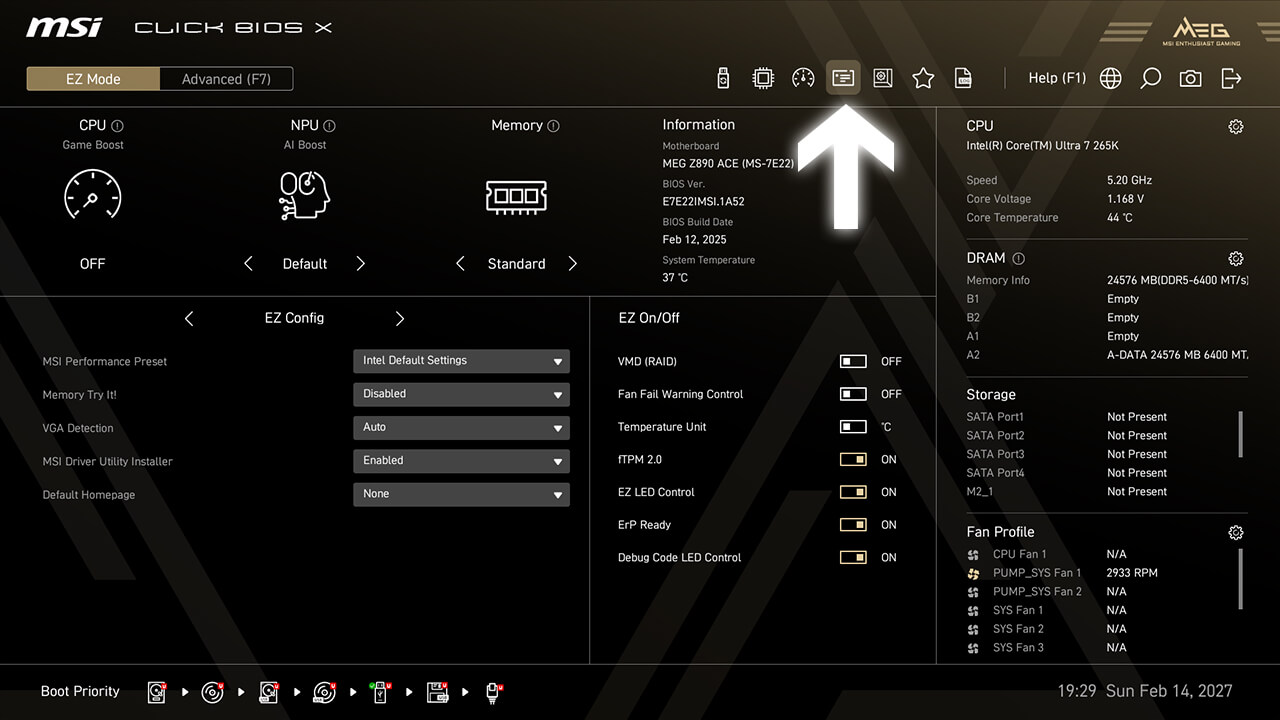Image resolution: width=1280 pixels, height=720 pixels.
Task: Click the Game Boost OFF label
Action: (92, 264)
